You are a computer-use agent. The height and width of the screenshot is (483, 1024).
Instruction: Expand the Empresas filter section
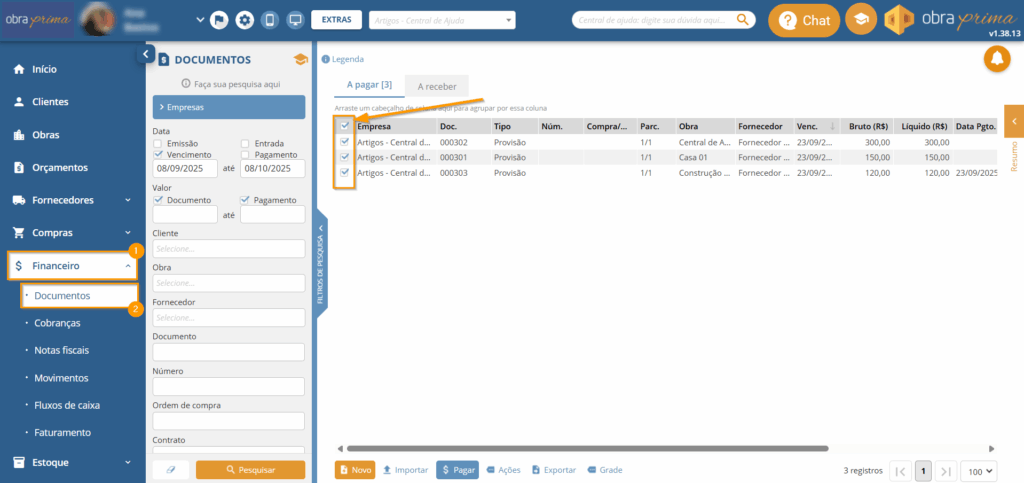pyautogui.click(x=228, y=107)
